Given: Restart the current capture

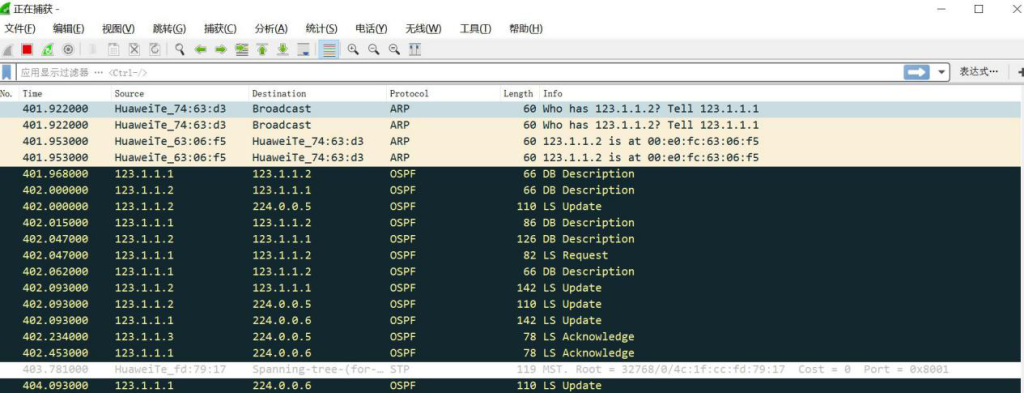Looking at the screenshot, I should [x=47, y=50].
